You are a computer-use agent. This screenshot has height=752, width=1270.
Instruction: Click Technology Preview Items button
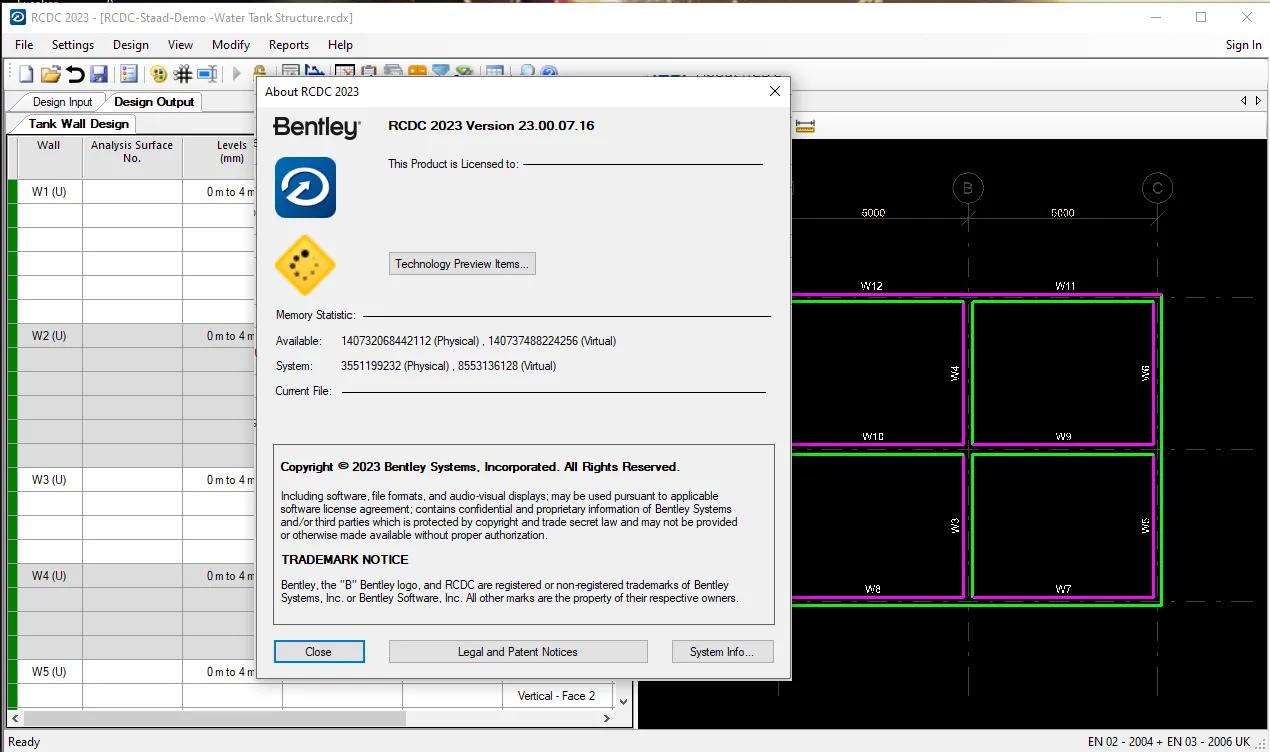coord(461,264)
